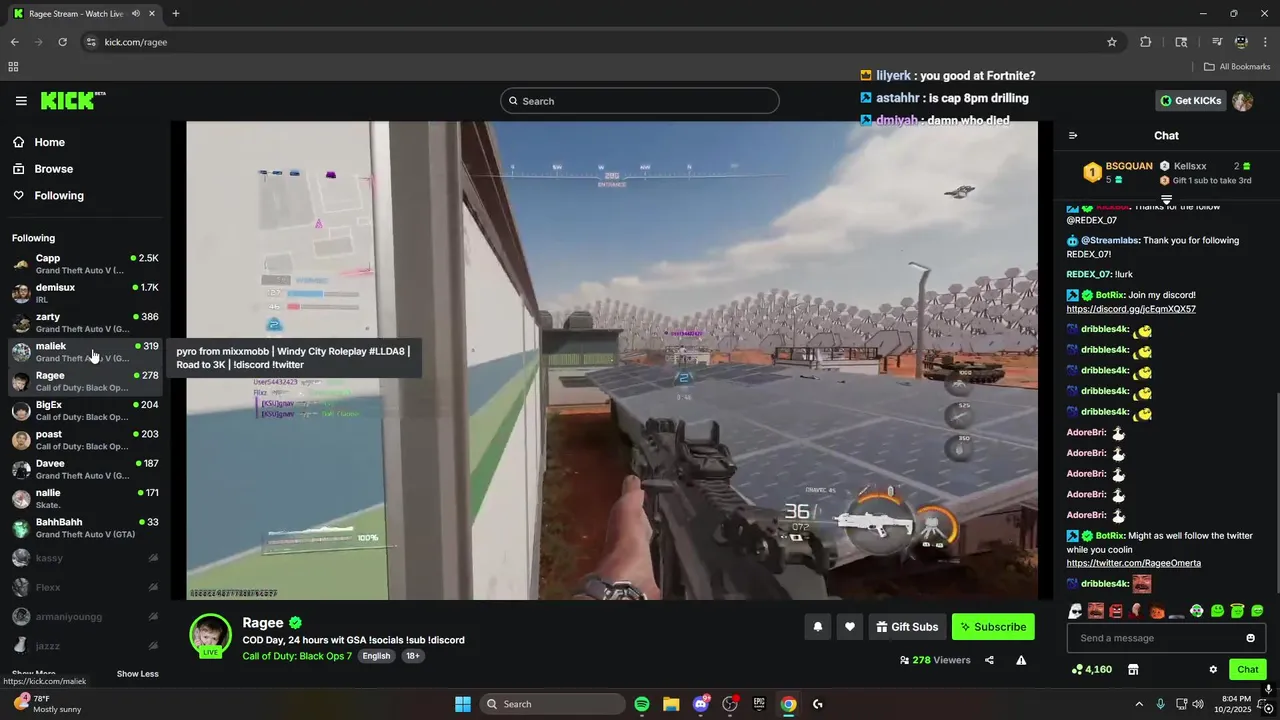Send message with green Chat button
This screenshot has width=1280, height=720.
click(1248, 669)
